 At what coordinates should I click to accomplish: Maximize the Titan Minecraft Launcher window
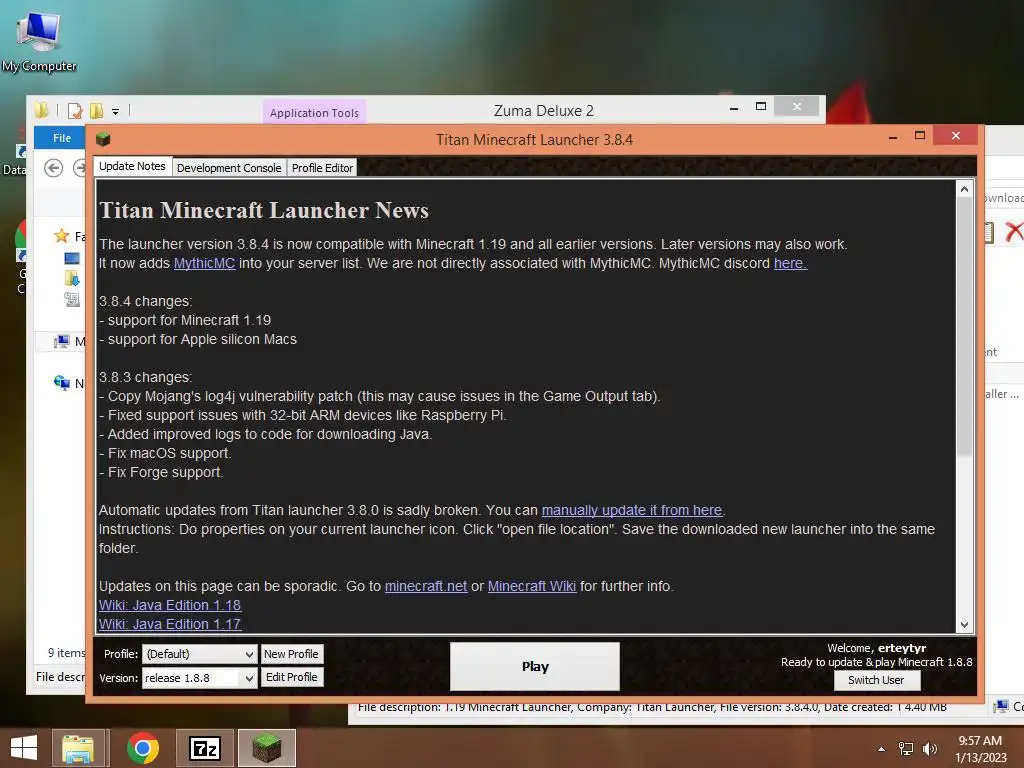click(920, 135)
